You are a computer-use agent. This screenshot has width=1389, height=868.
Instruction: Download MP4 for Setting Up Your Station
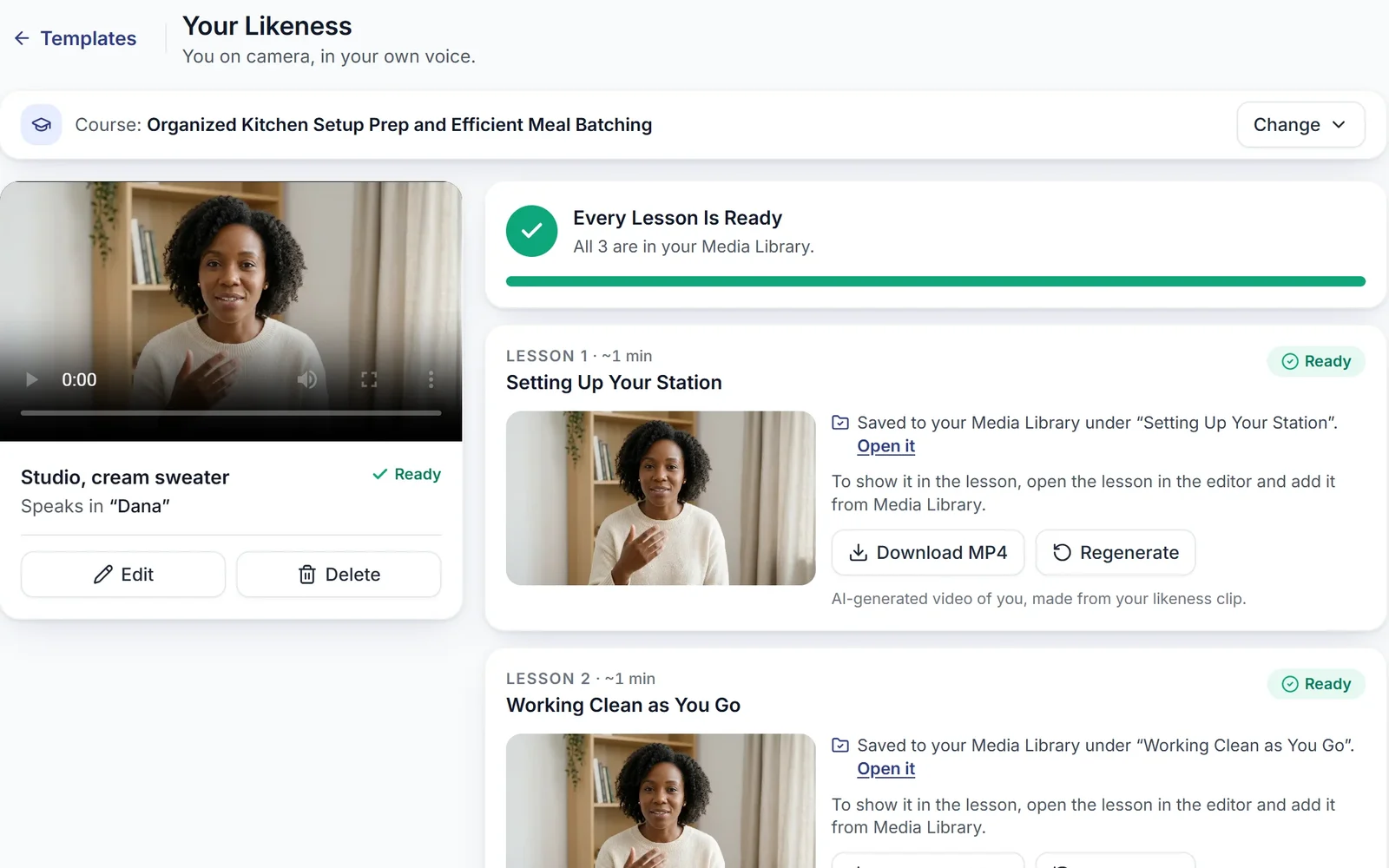(x=928, y=553)
